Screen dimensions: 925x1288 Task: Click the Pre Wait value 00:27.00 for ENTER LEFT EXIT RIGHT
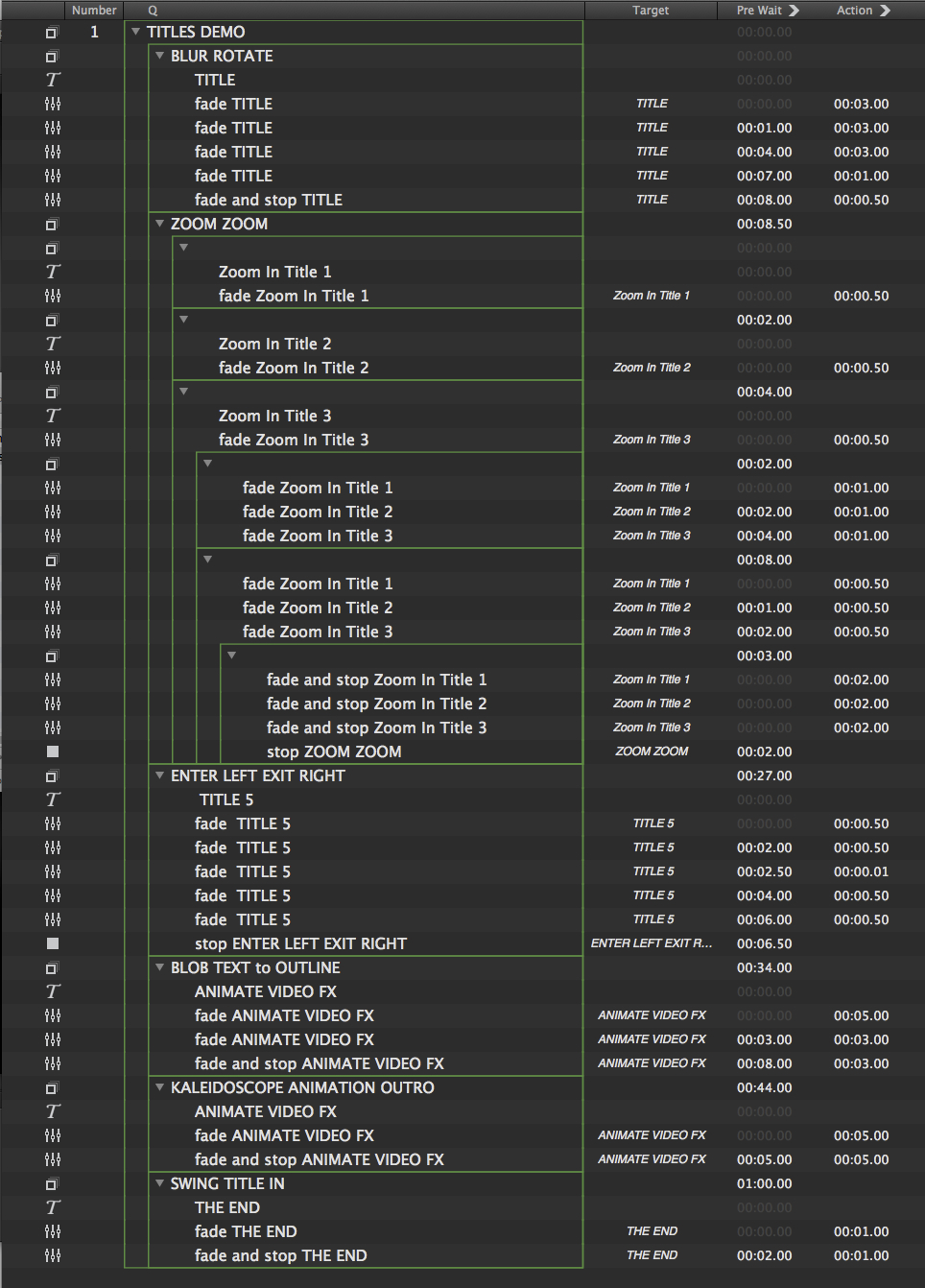click(x=764, y=775)
